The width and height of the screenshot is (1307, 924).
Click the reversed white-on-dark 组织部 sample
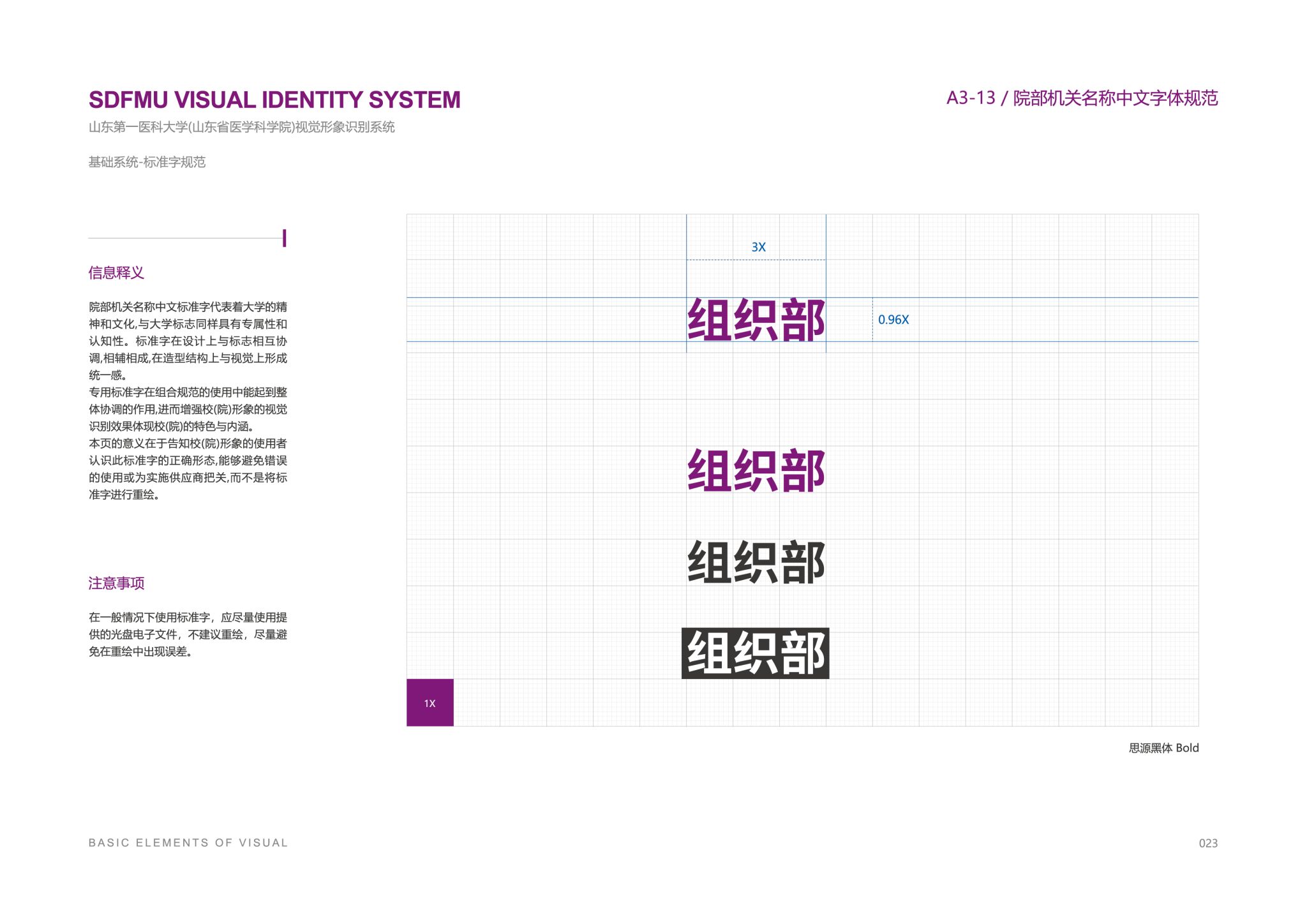coord(756,653)
